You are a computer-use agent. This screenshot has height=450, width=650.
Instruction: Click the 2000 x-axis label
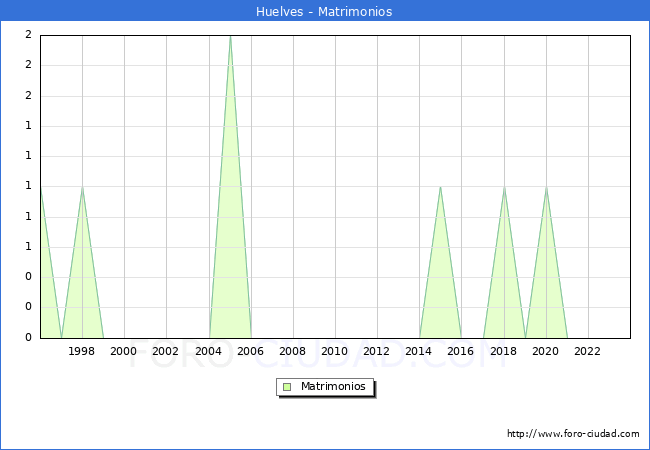tap(124, 351)
